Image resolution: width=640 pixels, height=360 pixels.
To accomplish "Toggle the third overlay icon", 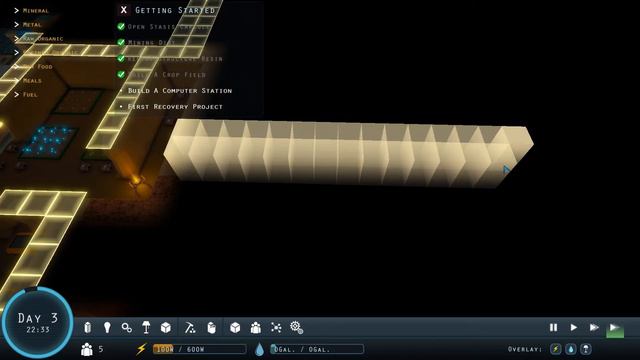I will pos(586,349).
